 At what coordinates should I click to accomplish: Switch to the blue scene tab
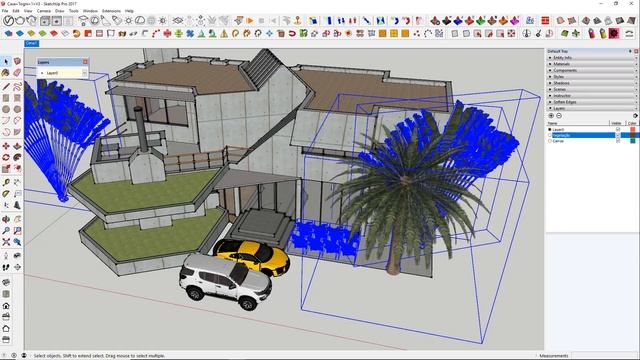click(31, 43)
